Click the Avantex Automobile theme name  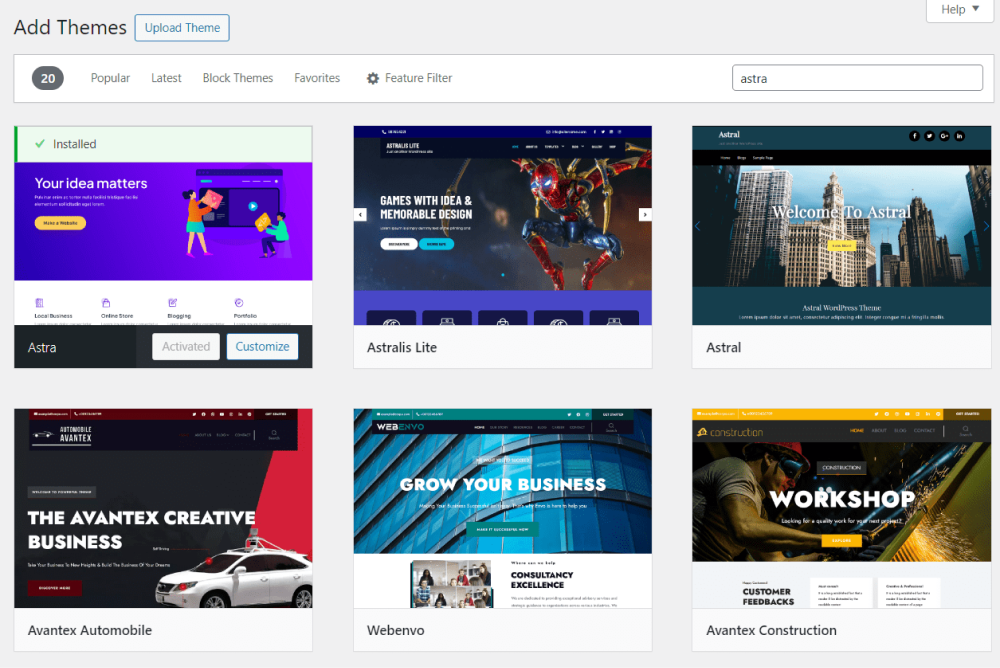point(90,630)
